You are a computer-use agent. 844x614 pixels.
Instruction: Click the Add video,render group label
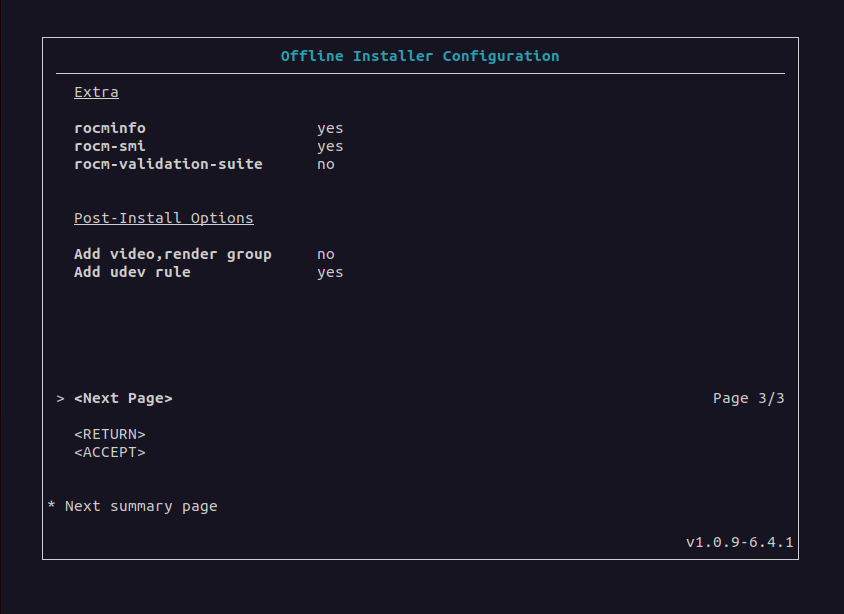tap(173, 254)
